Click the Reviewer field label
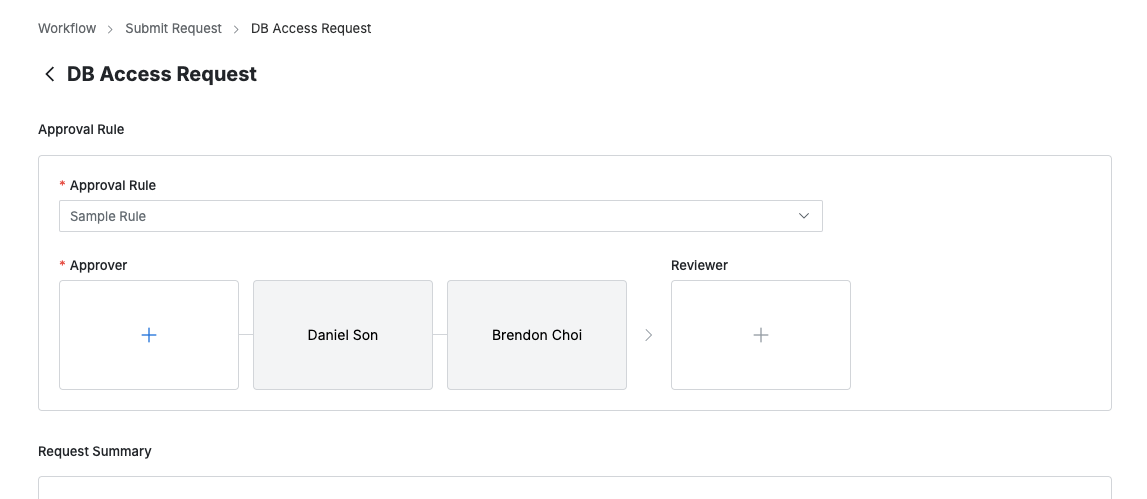 pyautogui.click(x=699, y=265)
